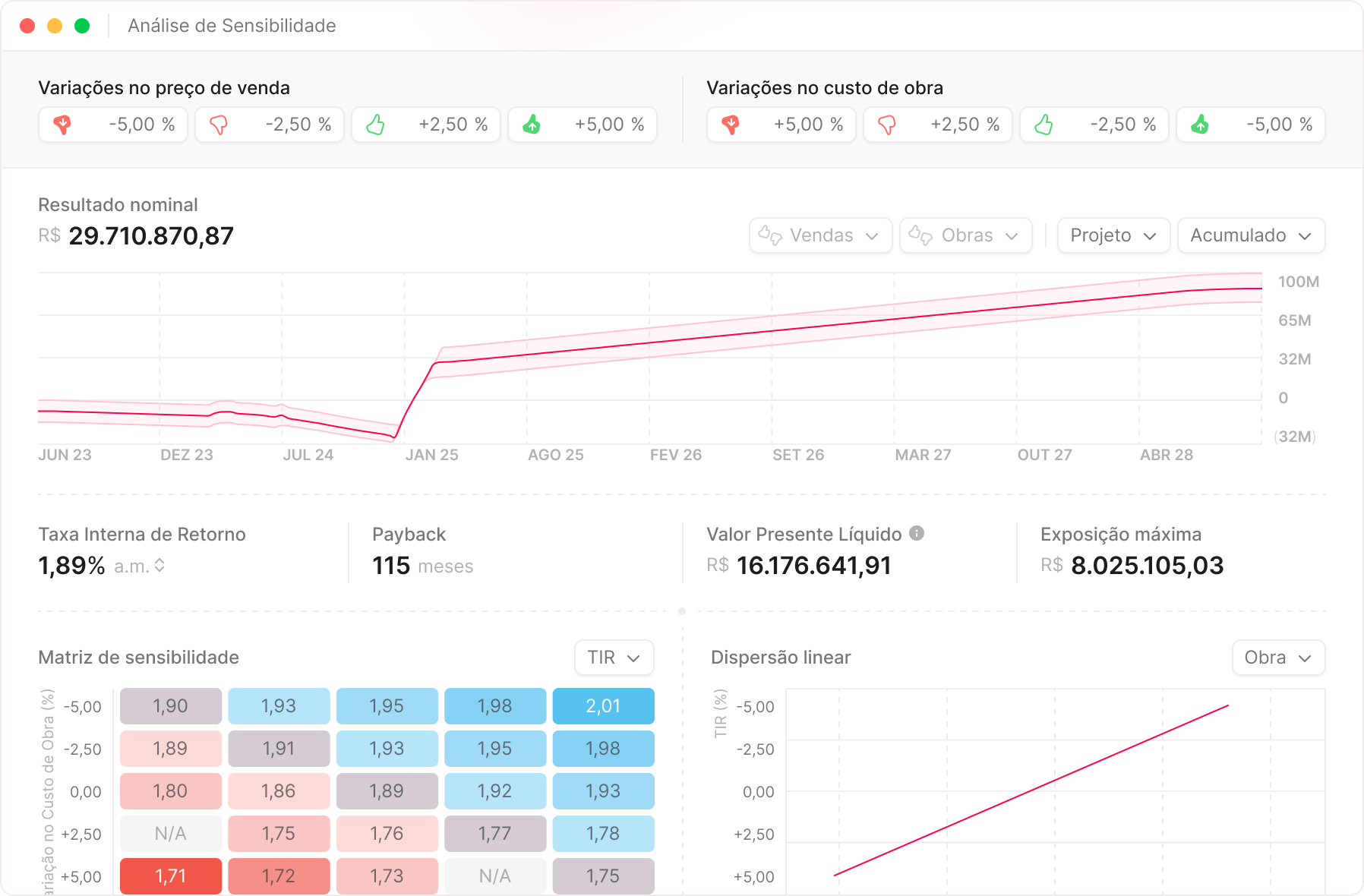
Task: Toggle the a.m. period stepper next to 1,89%
Action: tap(159, 566)
